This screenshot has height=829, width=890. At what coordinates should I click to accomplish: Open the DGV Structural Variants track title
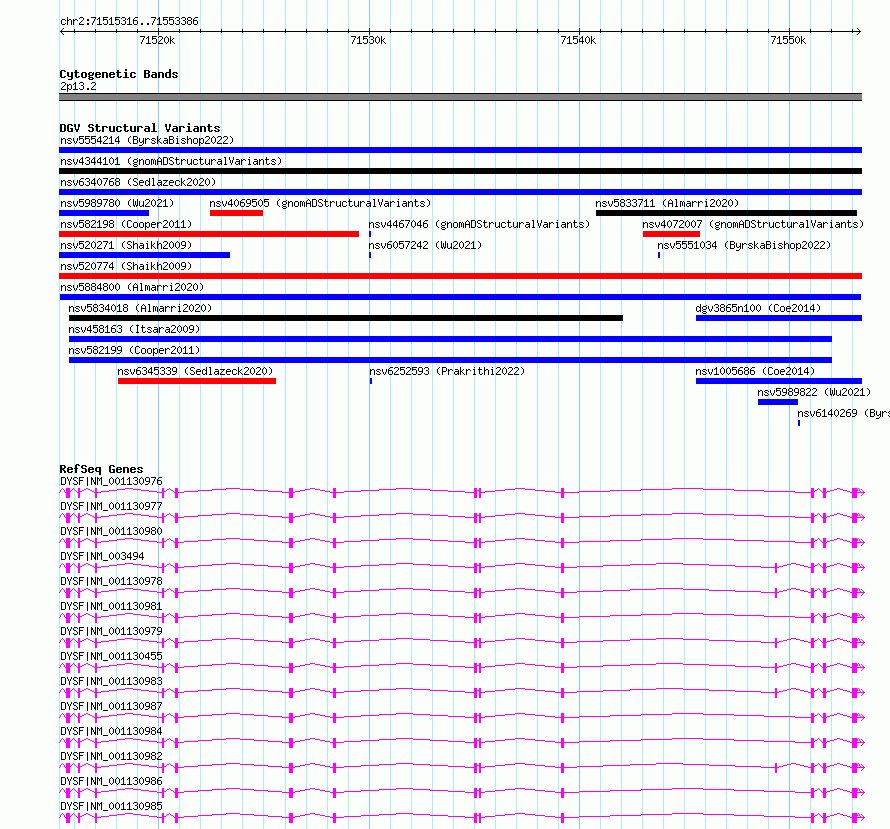pyautogui.click(x=140, y=128)
